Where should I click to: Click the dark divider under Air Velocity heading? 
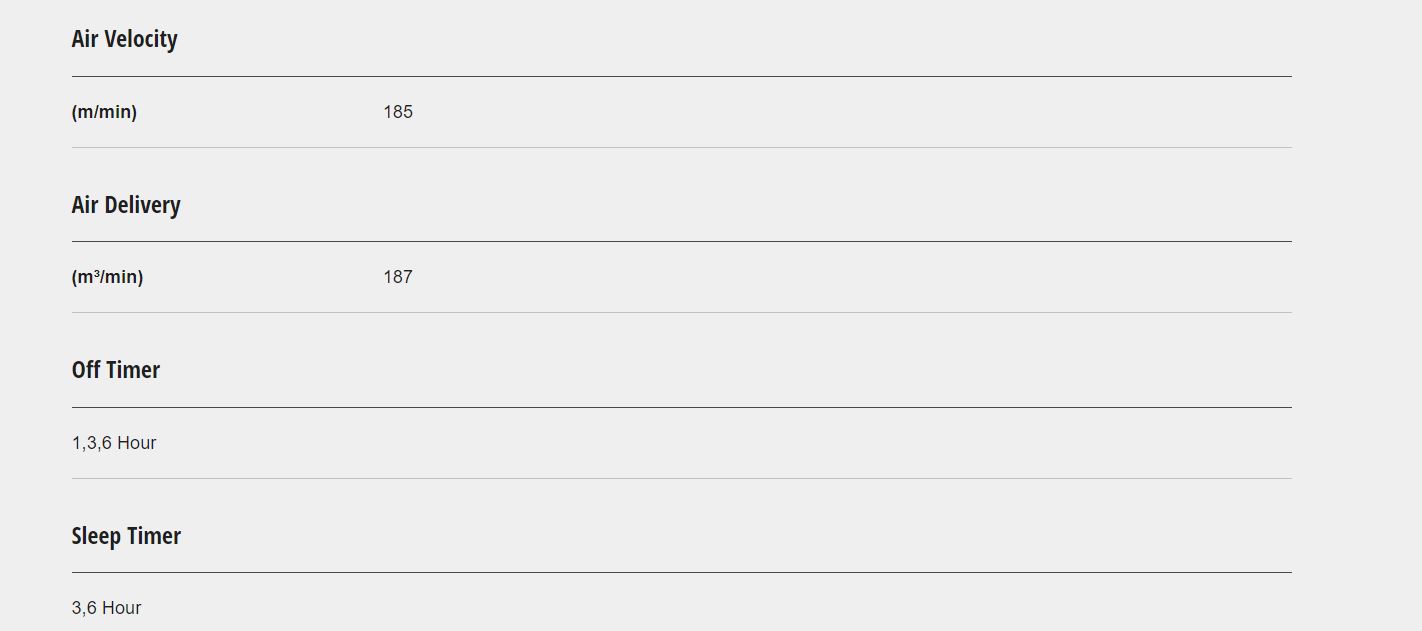pyautogui.click(x=682, y=76)
